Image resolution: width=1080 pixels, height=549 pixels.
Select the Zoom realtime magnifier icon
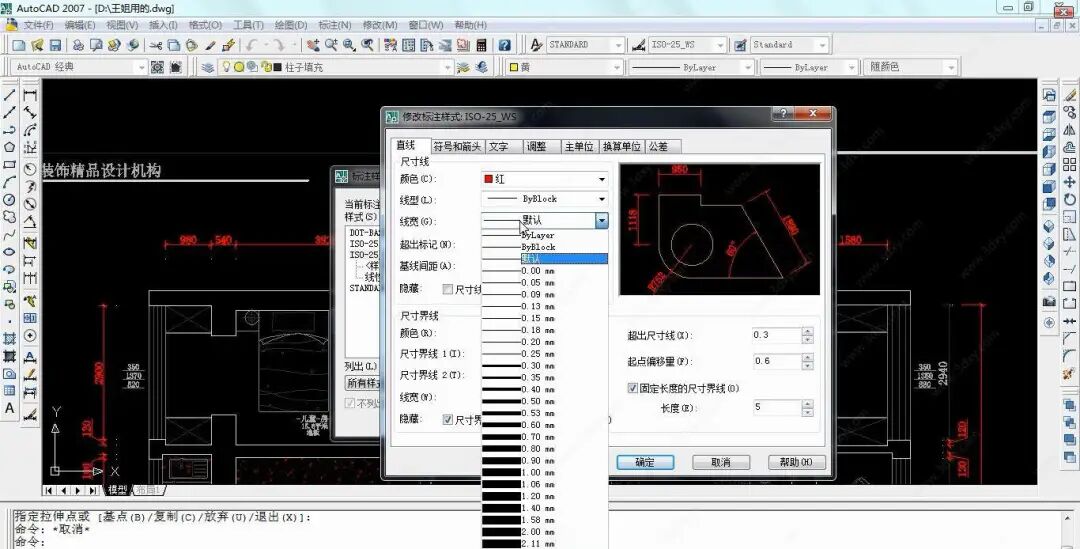(331, 45)
